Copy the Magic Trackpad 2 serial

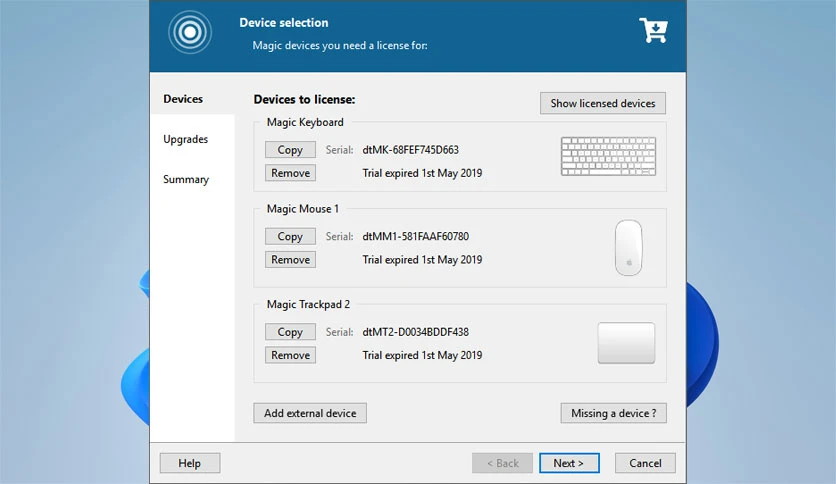click(x=290, y=332)
